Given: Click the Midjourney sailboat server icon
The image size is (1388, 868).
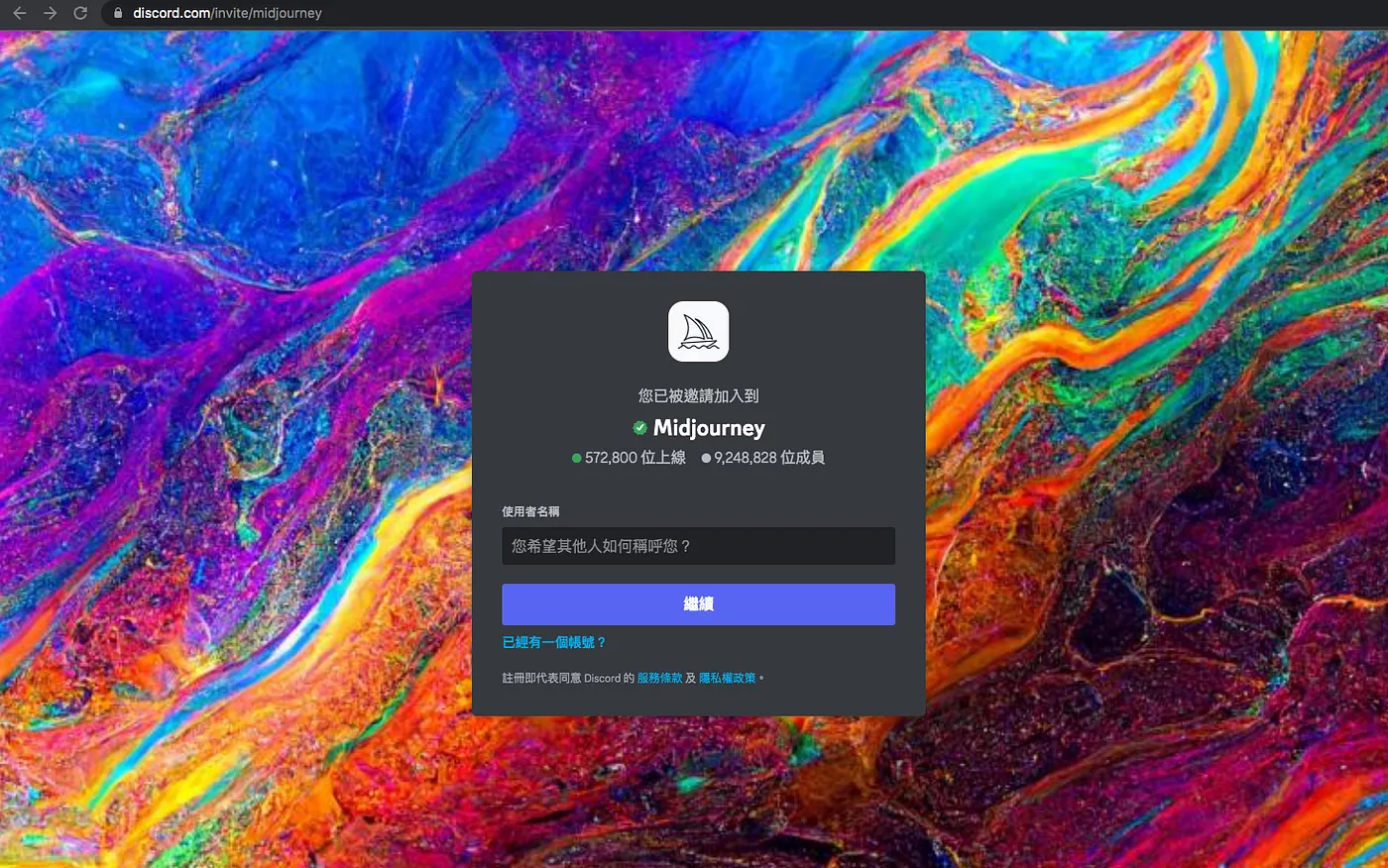Looking at the screenshot, I should point(698,332).
